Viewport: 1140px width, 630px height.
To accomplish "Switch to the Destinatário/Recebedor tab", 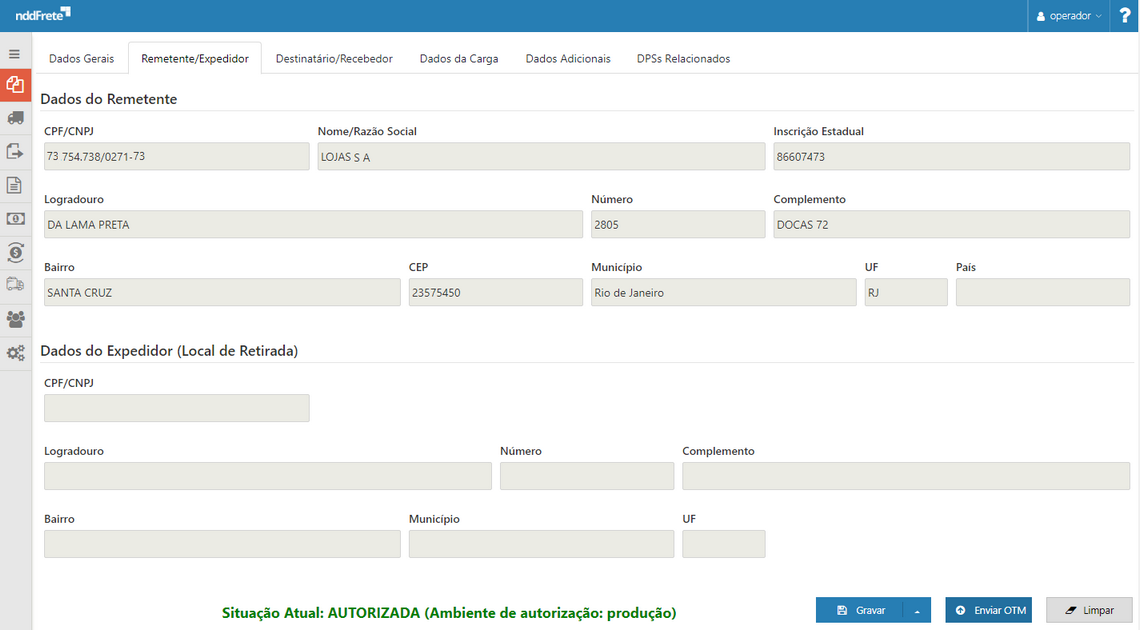I will coord(334,59).
